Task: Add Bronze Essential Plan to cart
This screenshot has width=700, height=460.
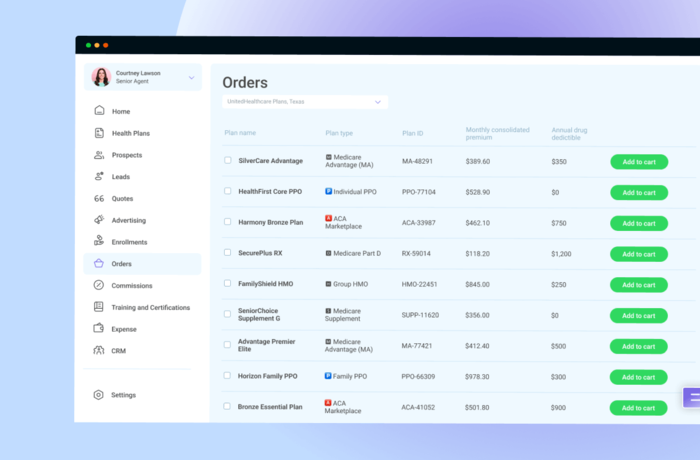Action: coord(638,408)
